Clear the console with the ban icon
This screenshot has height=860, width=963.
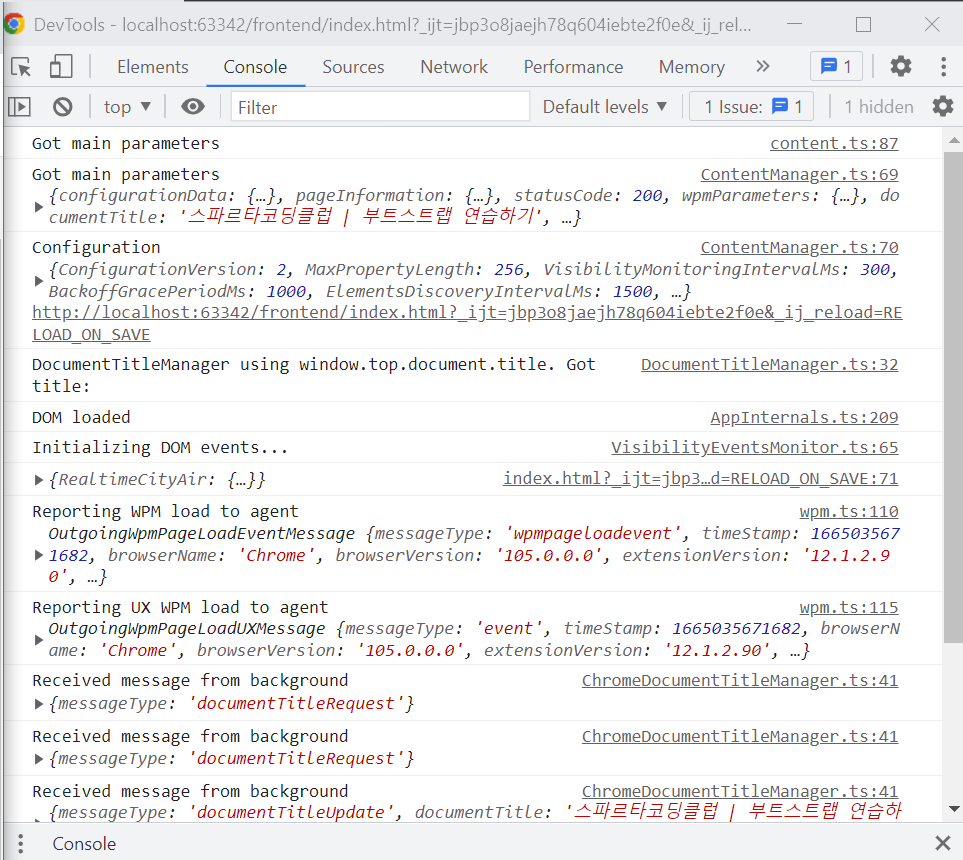[62, 107]
